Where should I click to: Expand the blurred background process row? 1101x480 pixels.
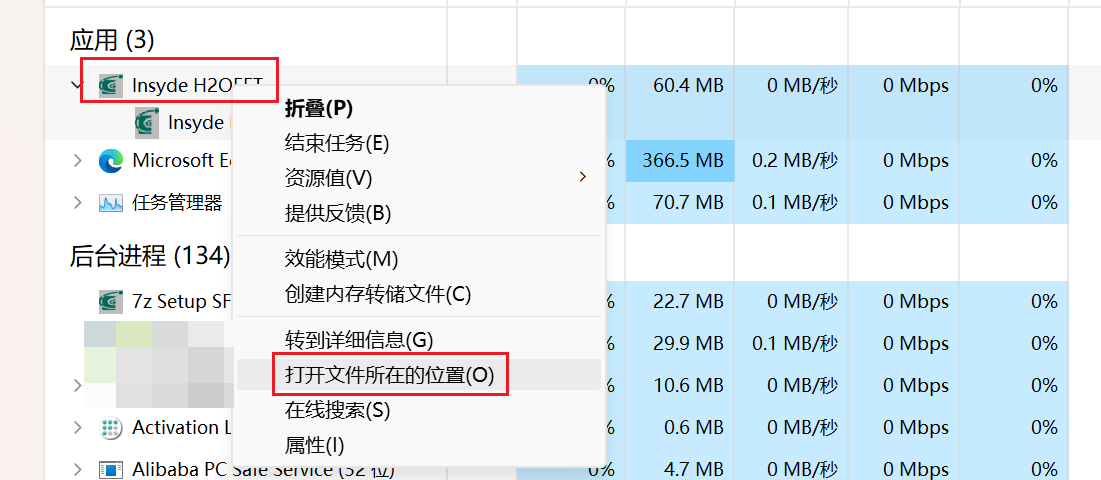[x=77, y=385]
